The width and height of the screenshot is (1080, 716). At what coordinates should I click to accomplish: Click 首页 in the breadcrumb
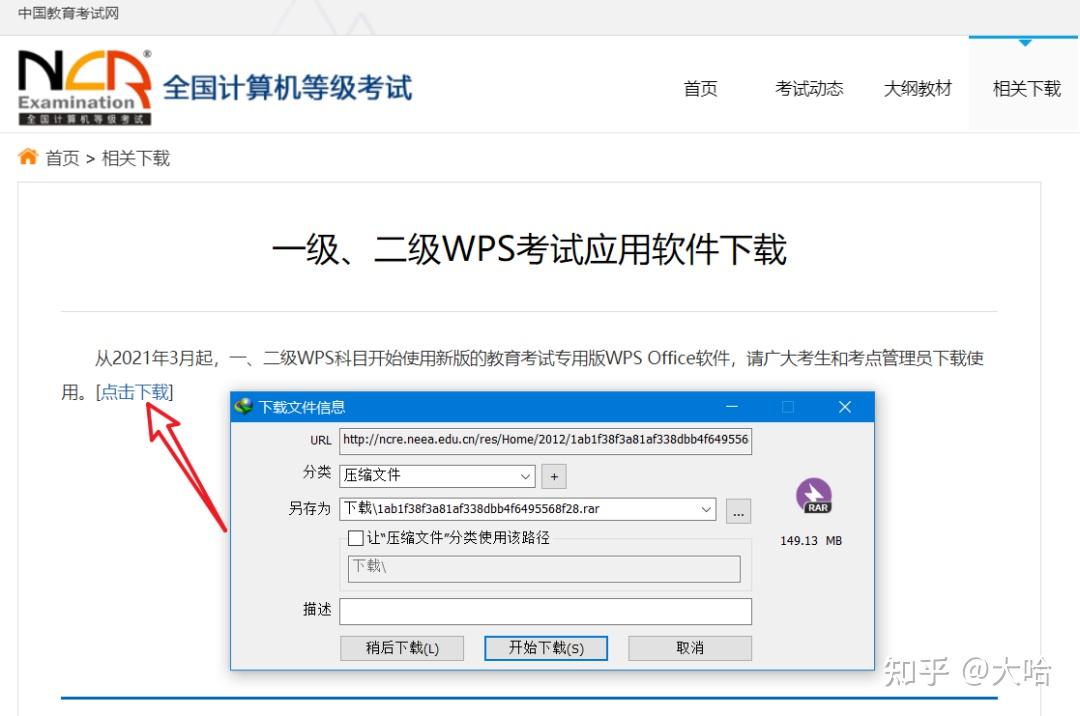63,158
